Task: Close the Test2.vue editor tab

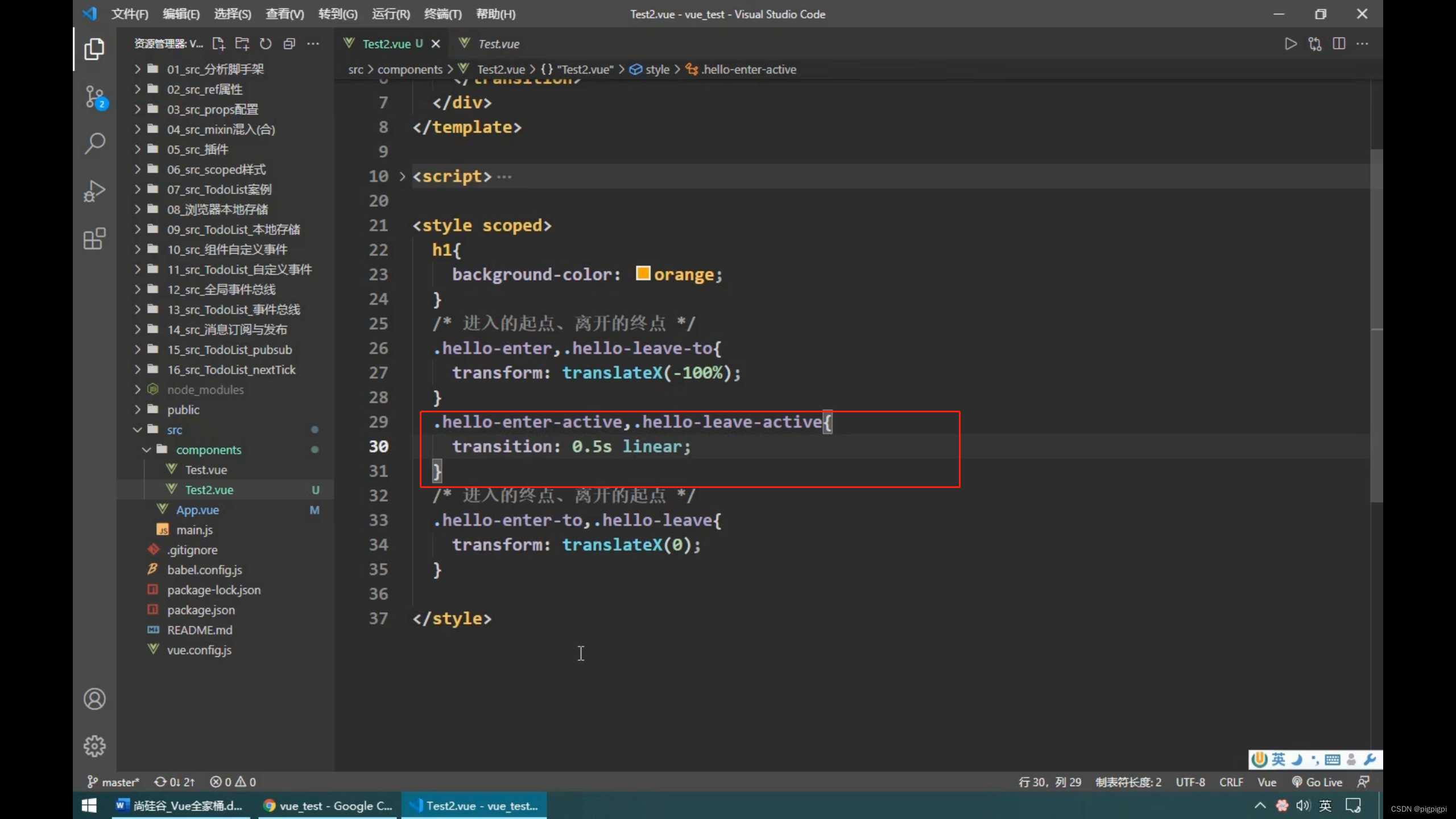Action: (436, 44)
